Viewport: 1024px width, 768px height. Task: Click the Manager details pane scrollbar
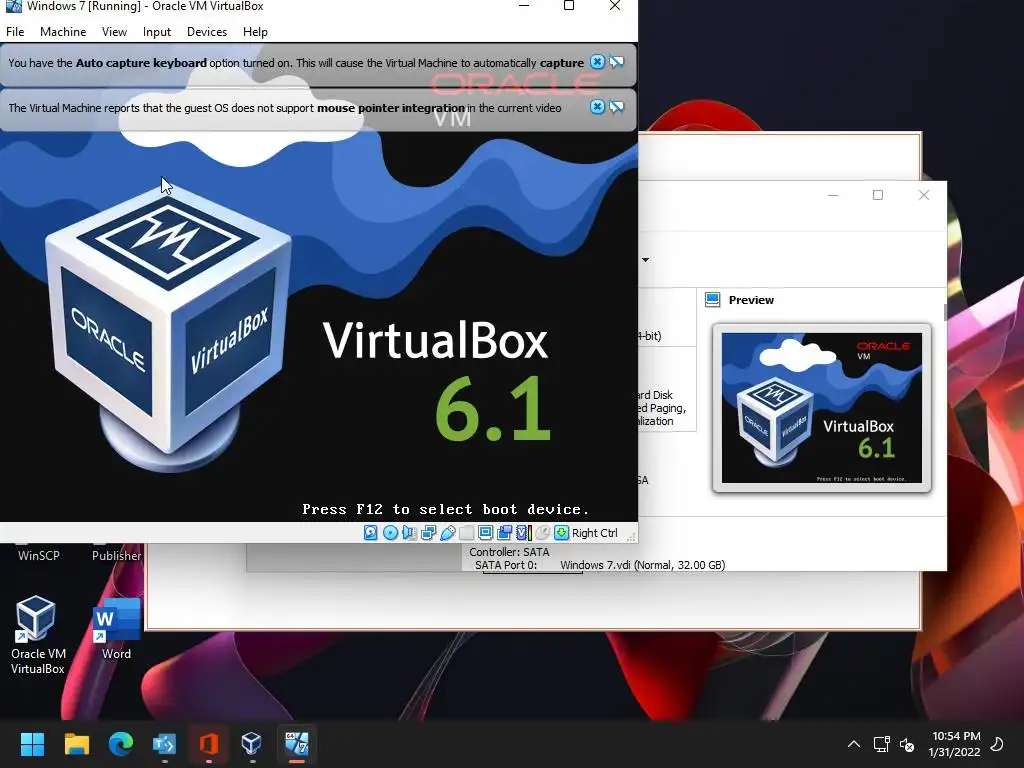[x=945, y=312]
